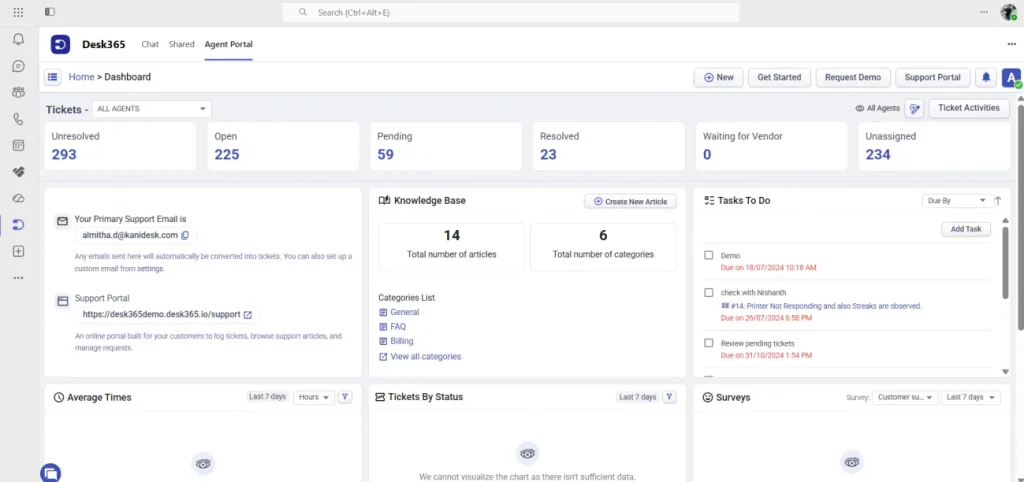Click the Desk365 logo icon

coord(60,44)
